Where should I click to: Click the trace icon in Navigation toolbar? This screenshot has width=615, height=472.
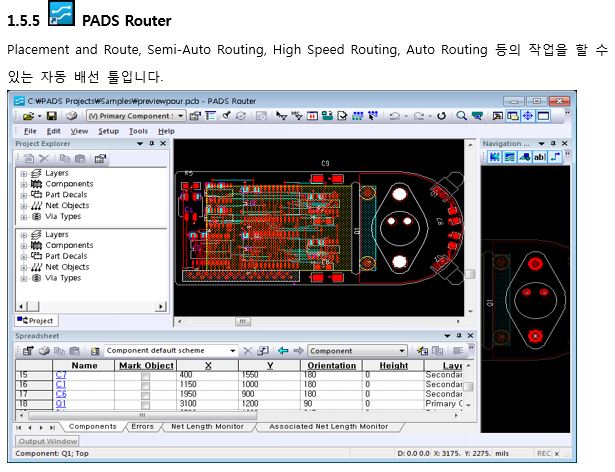555,157
